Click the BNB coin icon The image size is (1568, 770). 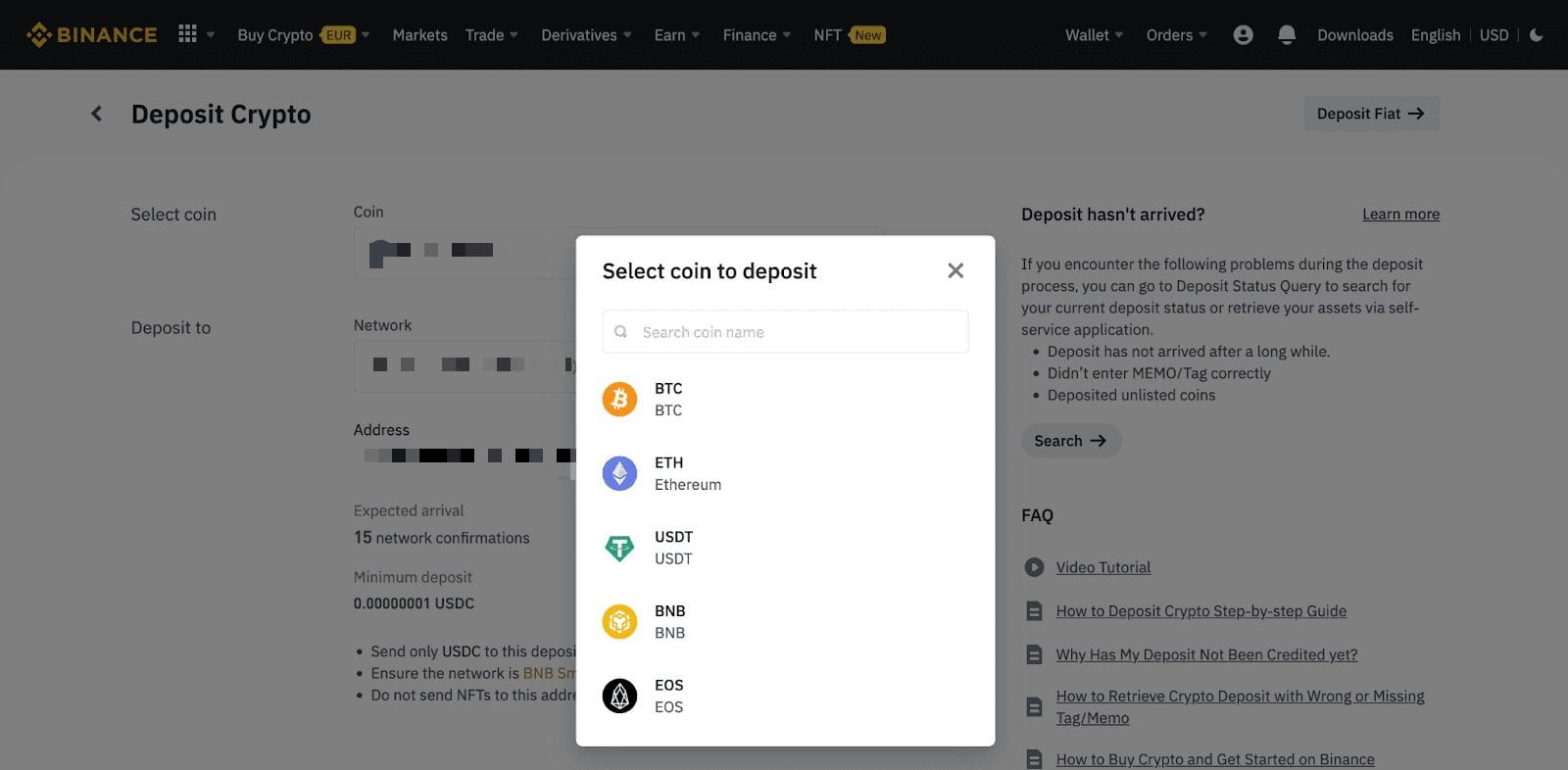(x=619, y=622)
